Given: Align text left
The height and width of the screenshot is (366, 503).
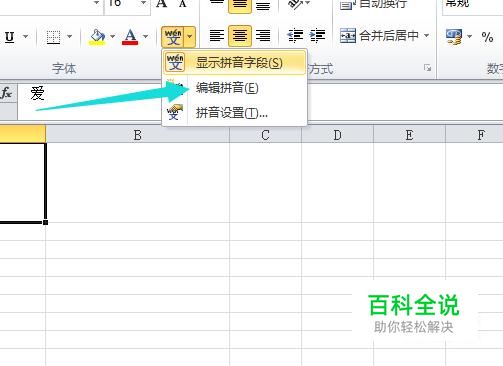Looking at the screenshot, I should [217, 36].
